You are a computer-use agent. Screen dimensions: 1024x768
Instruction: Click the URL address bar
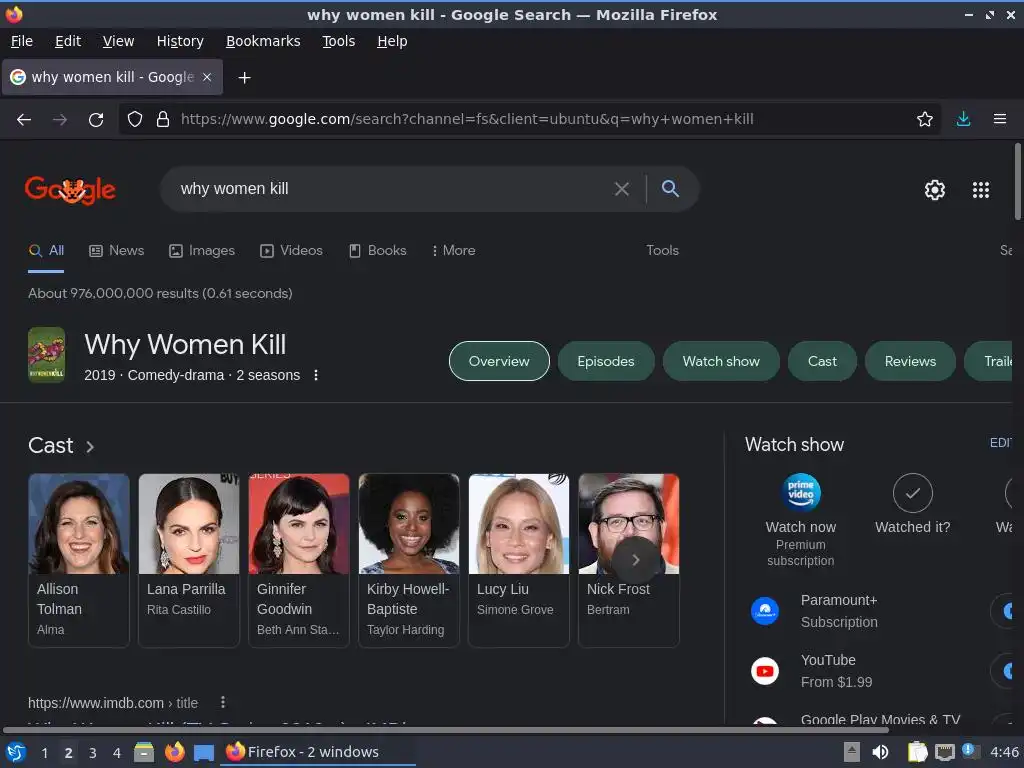pos(529,120)
